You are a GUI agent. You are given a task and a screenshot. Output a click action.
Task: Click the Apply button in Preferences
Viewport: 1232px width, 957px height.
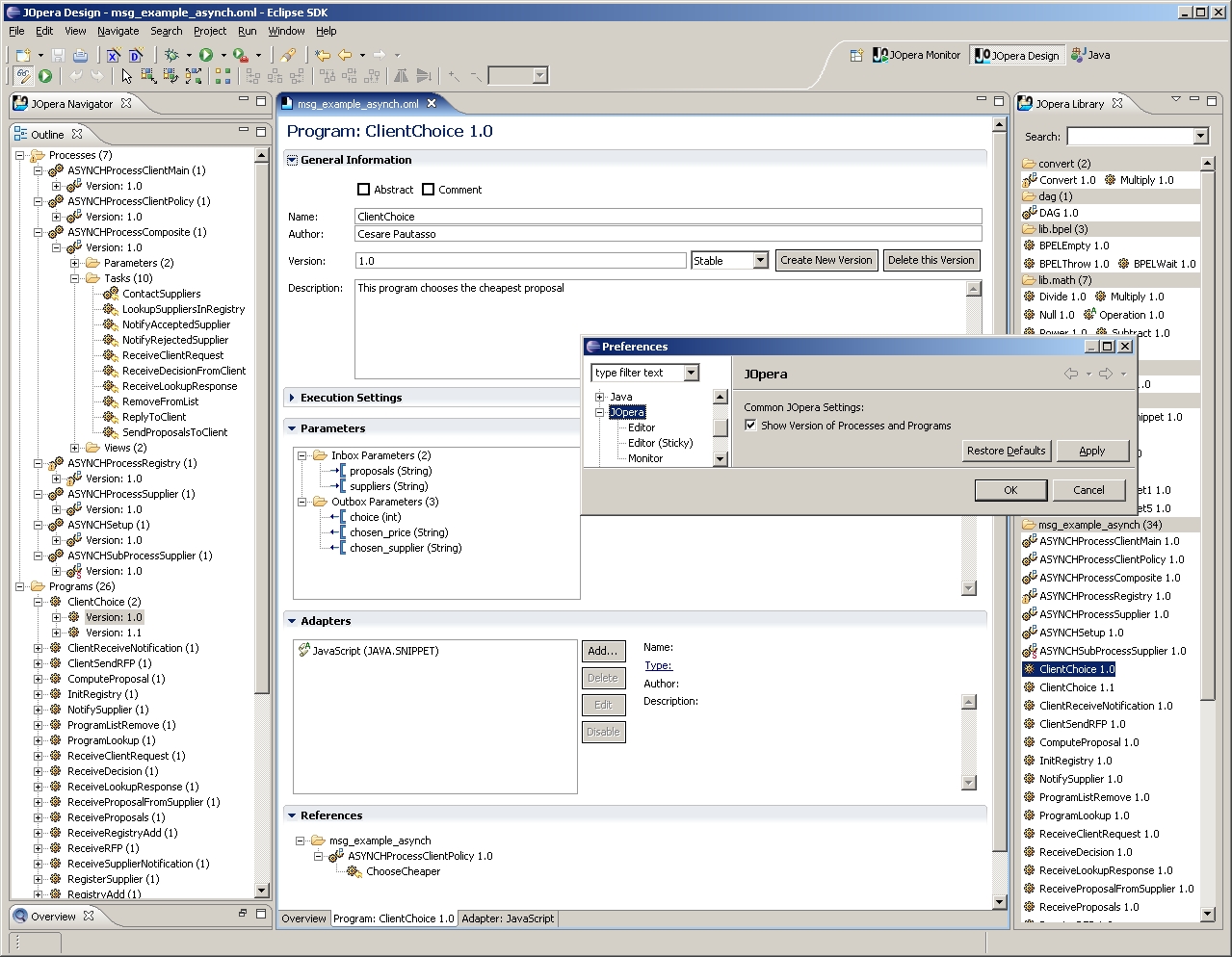tap(1091, 451)
